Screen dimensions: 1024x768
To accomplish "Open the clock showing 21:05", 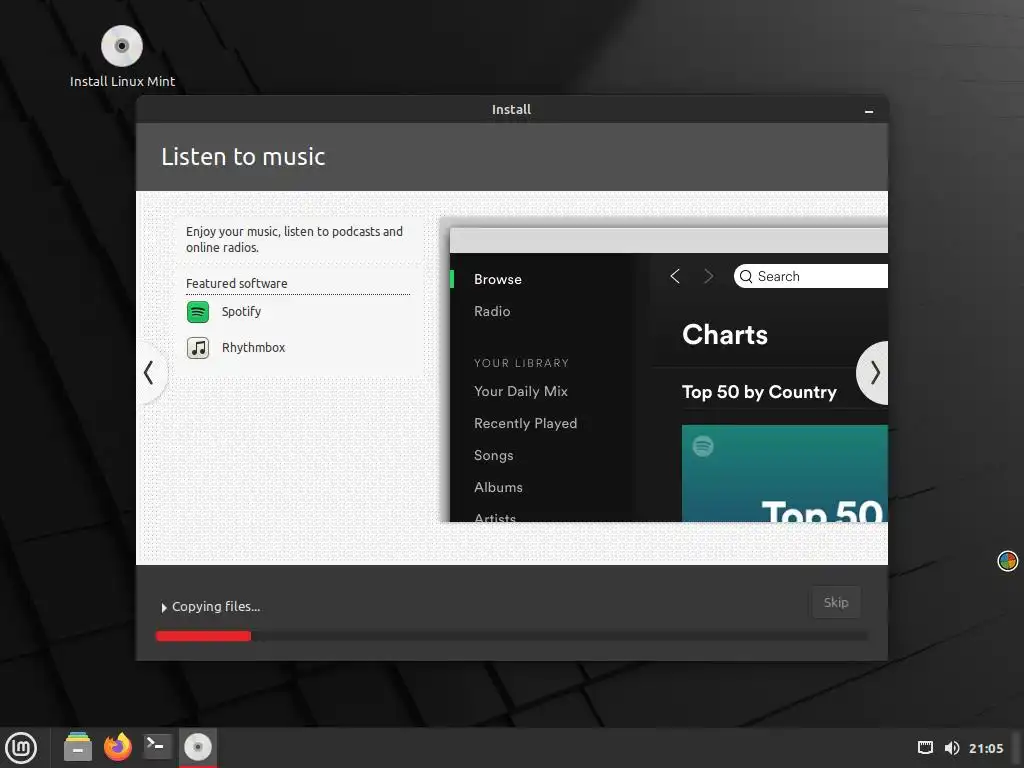I will [985, 748].
